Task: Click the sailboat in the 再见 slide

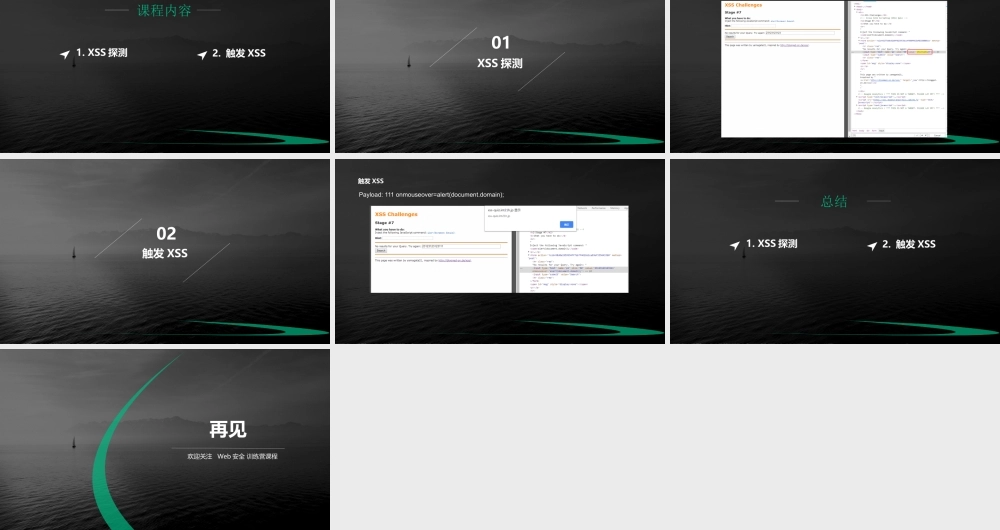Action: tap(73, 443)
